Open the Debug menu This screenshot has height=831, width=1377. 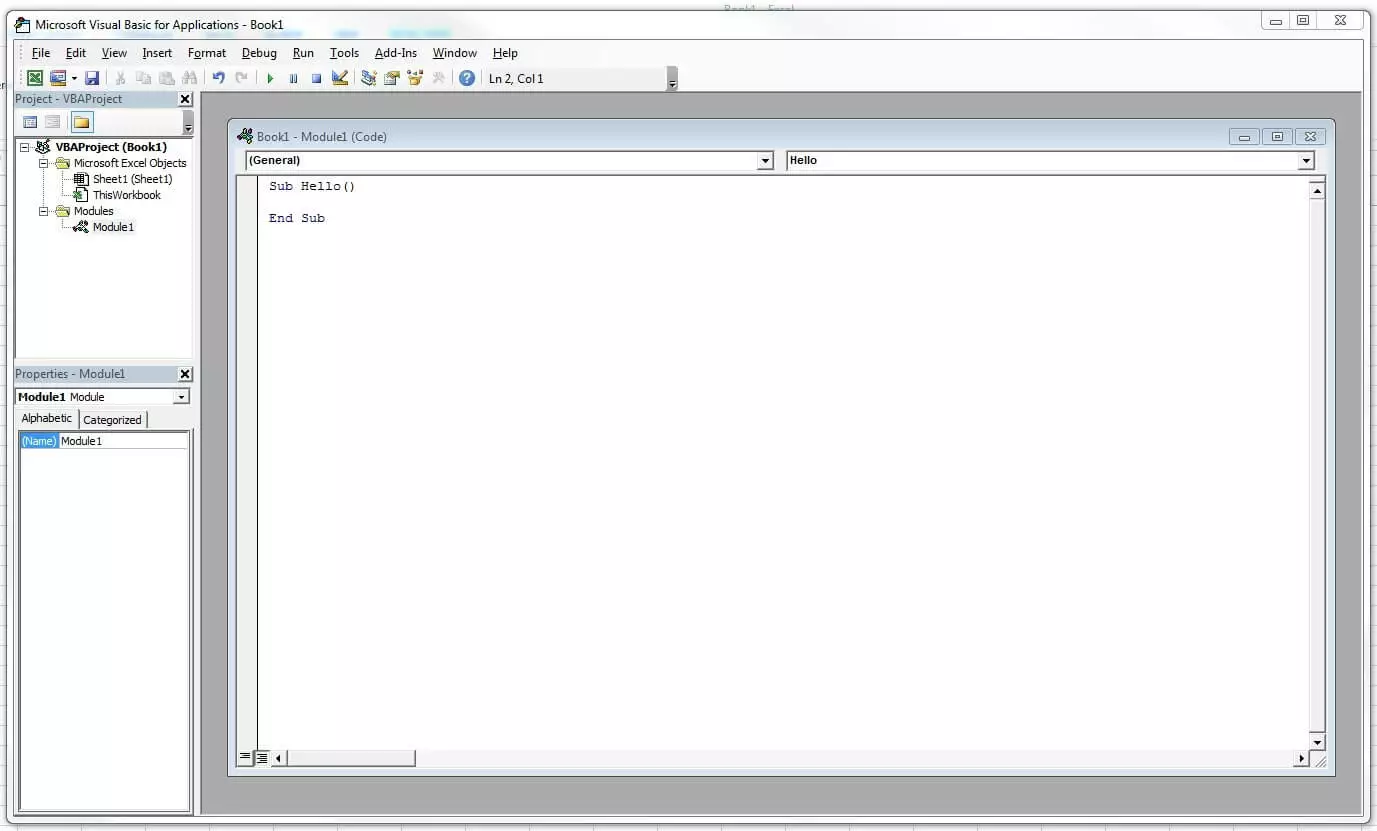[x=259, y=53]
